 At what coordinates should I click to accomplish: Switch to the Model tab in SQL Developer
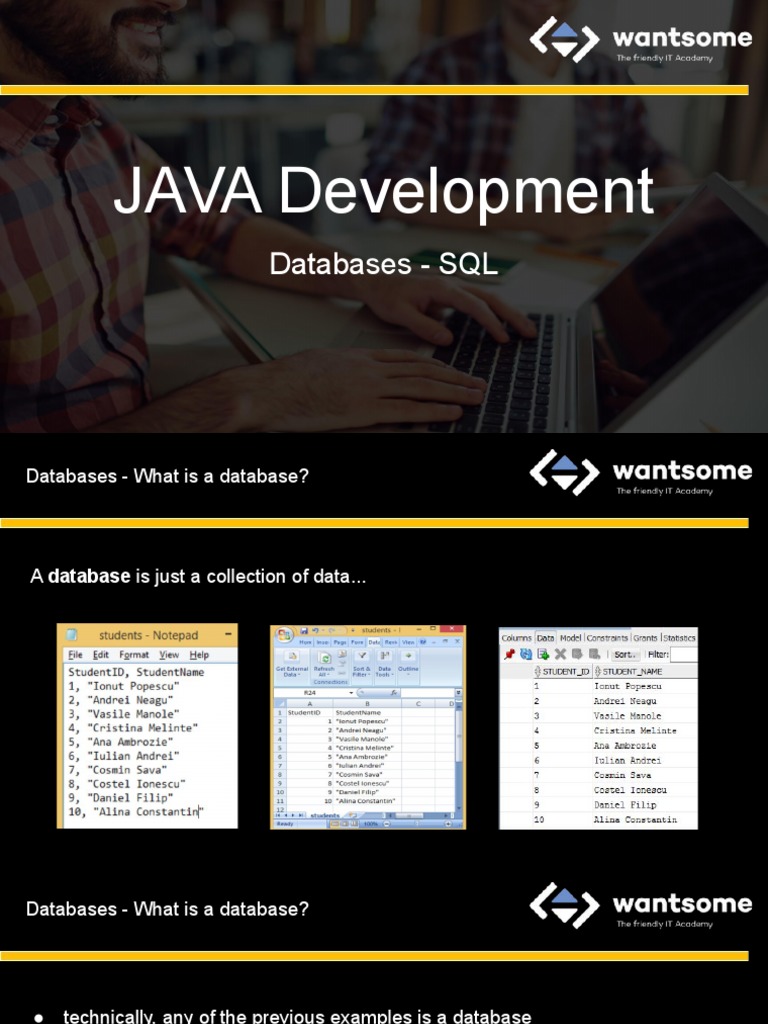pos(570,638)
